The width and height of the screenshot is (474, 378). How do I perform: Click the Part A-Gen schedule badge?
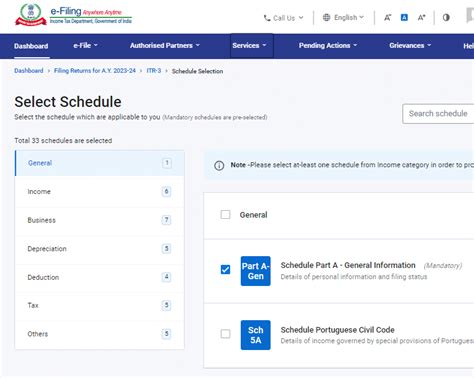(256, 271)
